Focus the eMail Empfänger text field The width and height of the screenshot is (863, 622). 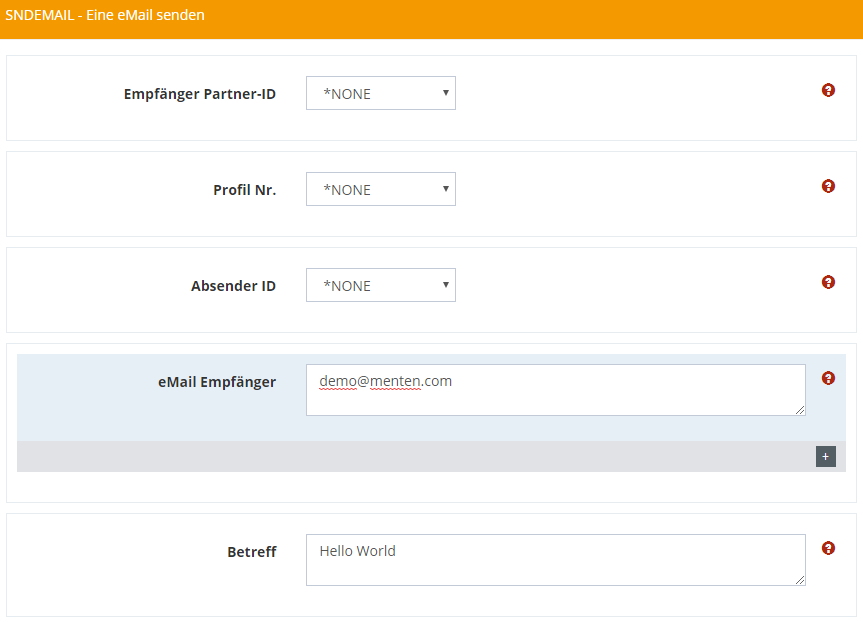click(x=555, y=389)
